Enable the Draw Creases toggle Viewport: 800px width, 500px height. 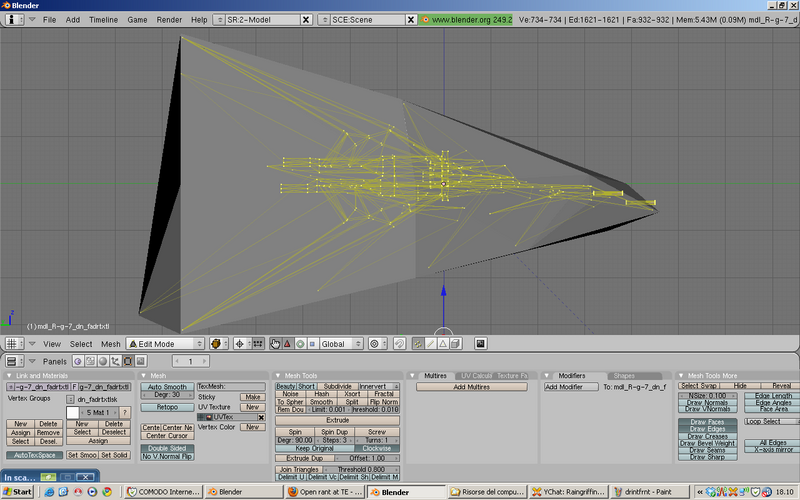[708, 436]
